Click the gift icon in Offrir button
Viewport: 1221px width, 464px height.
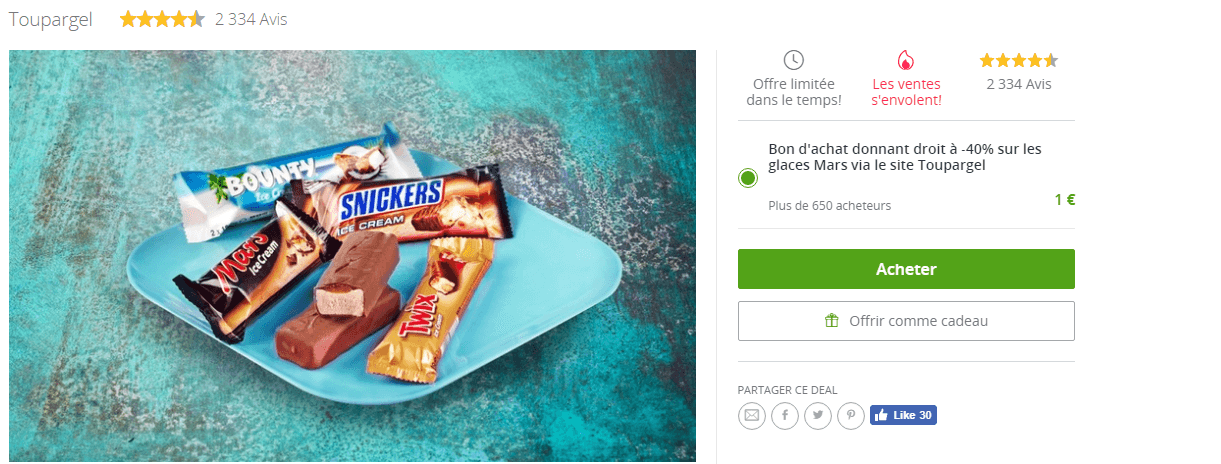point(831,321)
